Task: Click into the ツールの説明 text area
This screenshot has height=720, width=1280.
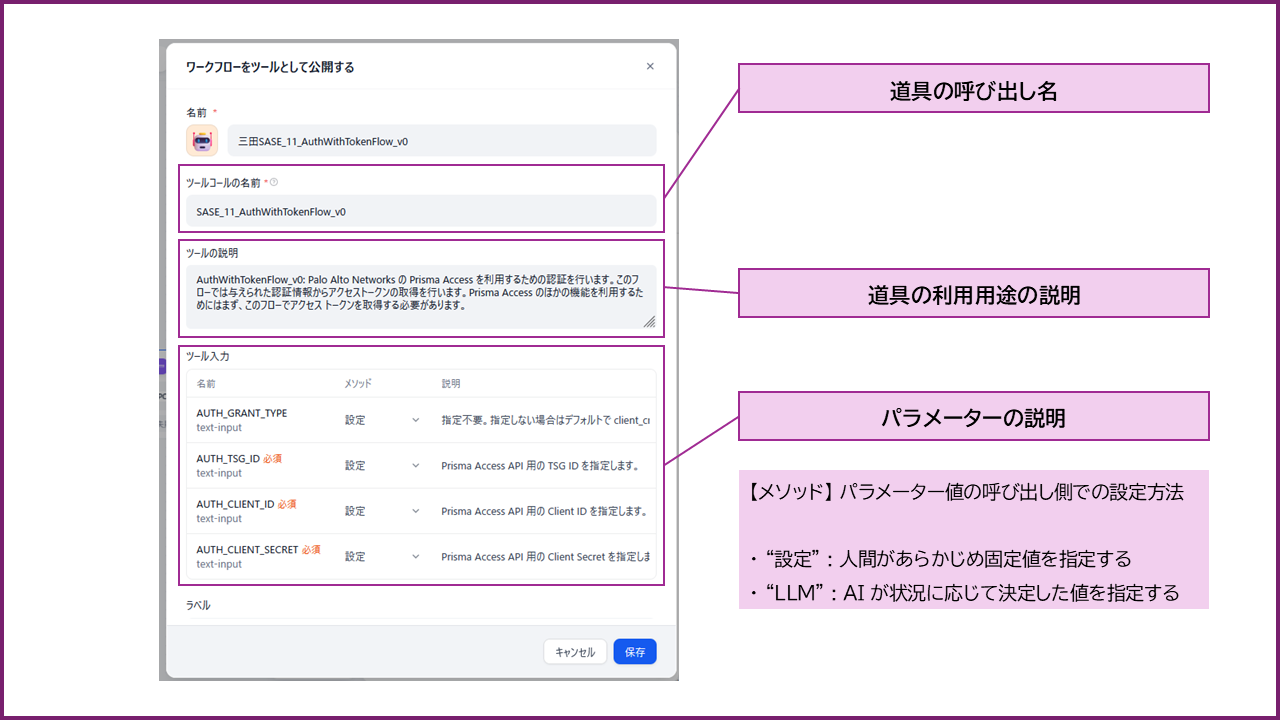Action: [x=420, y=294]
